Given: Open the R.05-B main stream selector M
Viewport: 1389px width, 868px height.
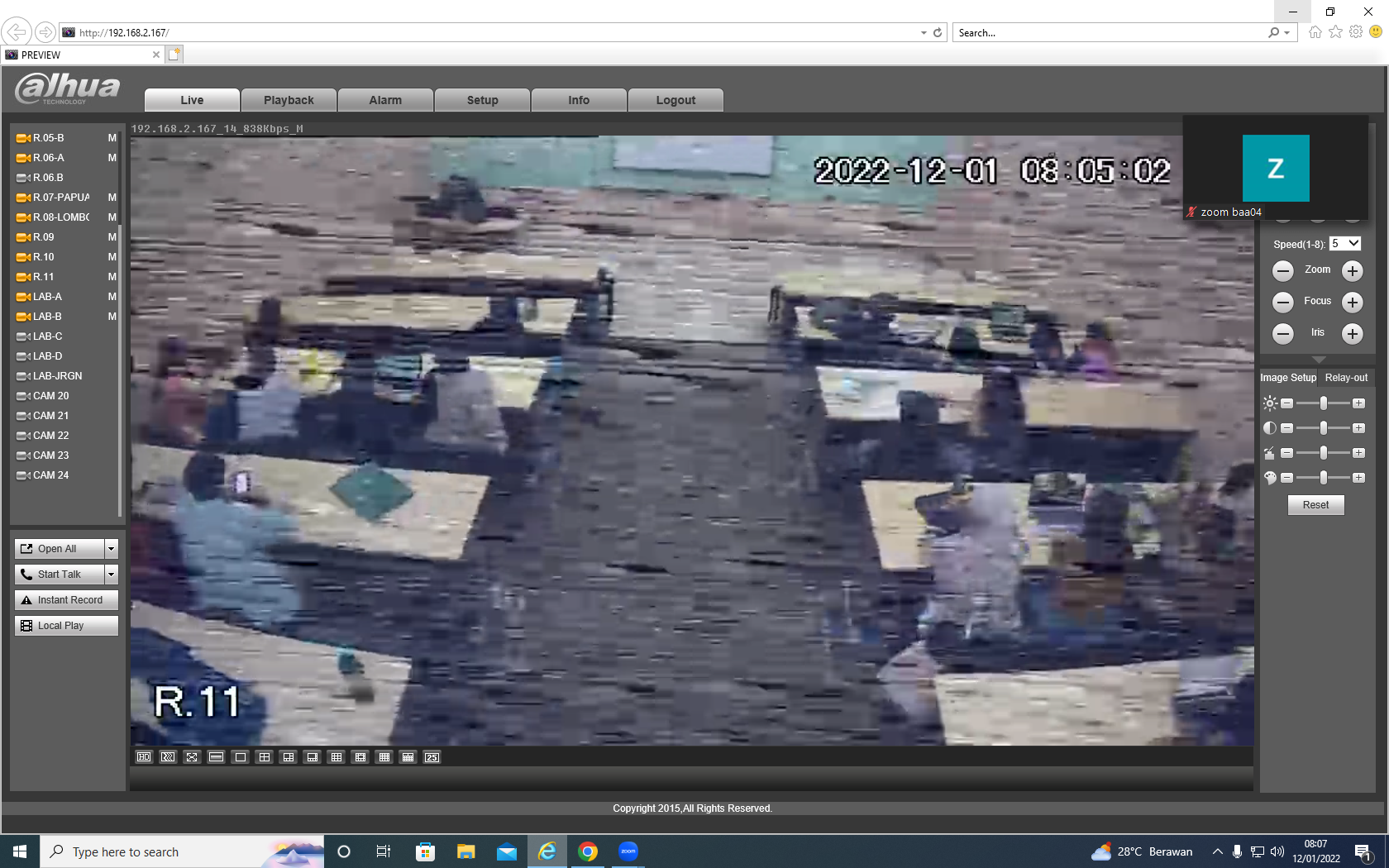Looking at the screenshot, I should click(112, 138).
